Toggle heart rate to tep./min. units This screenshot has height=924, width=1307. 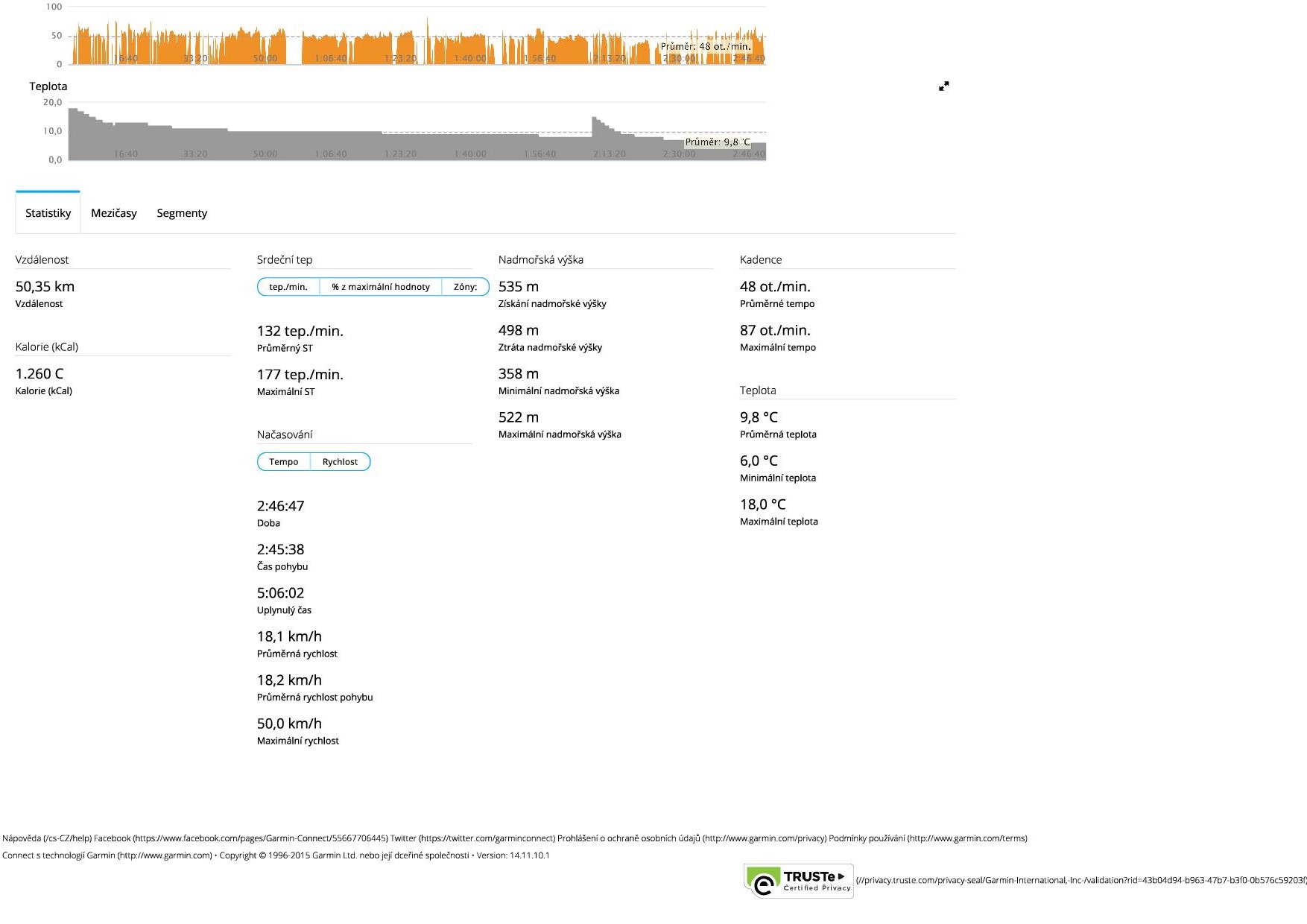(288, 287)
